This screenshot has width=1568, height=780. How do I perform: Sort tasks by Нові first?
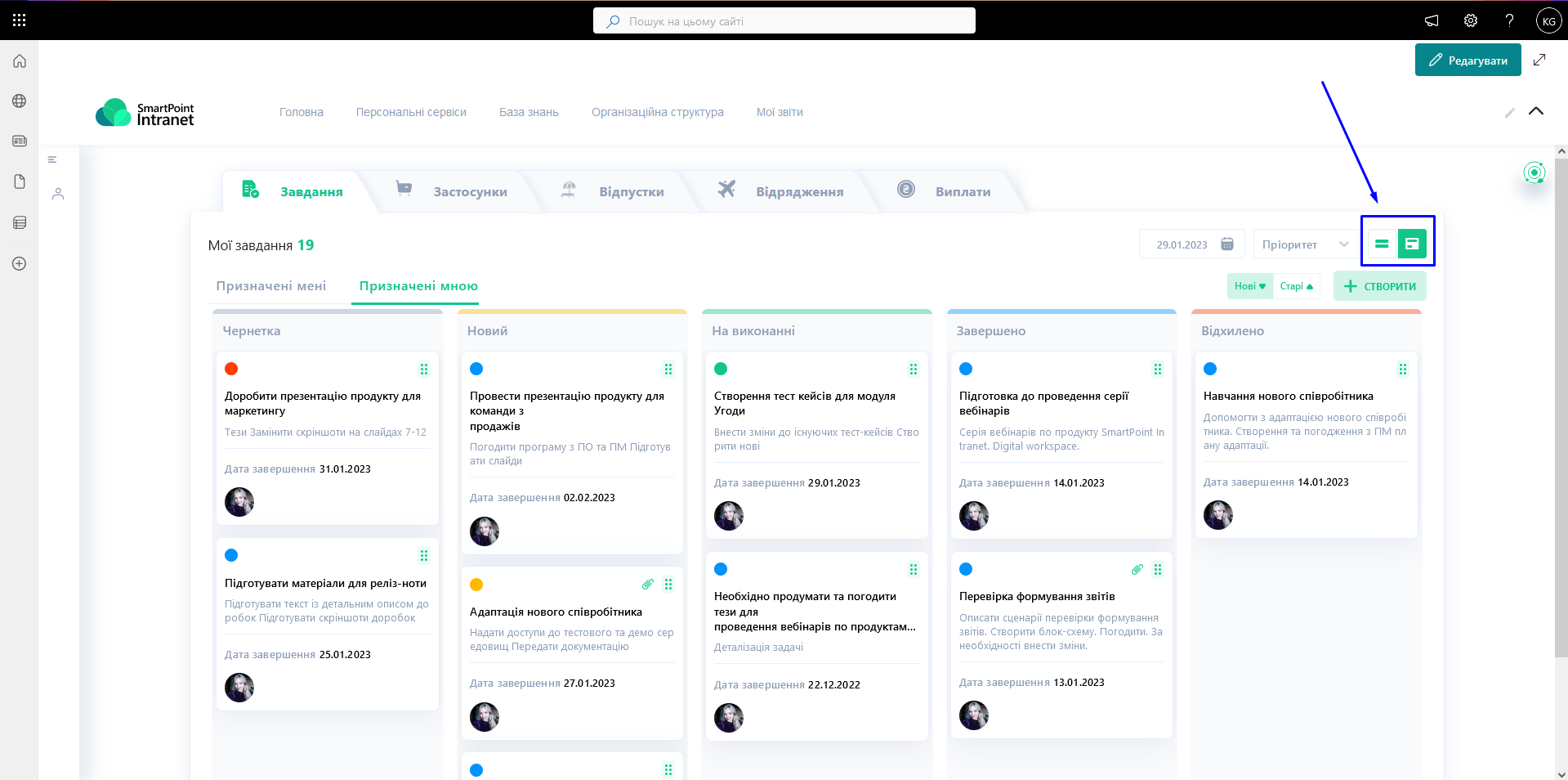[1249, 286]
